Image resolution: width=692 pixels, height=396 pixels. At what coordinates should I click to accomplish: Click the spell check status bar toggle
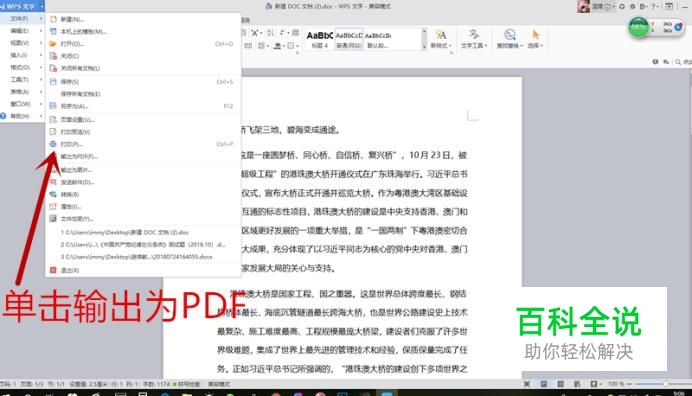187,384
